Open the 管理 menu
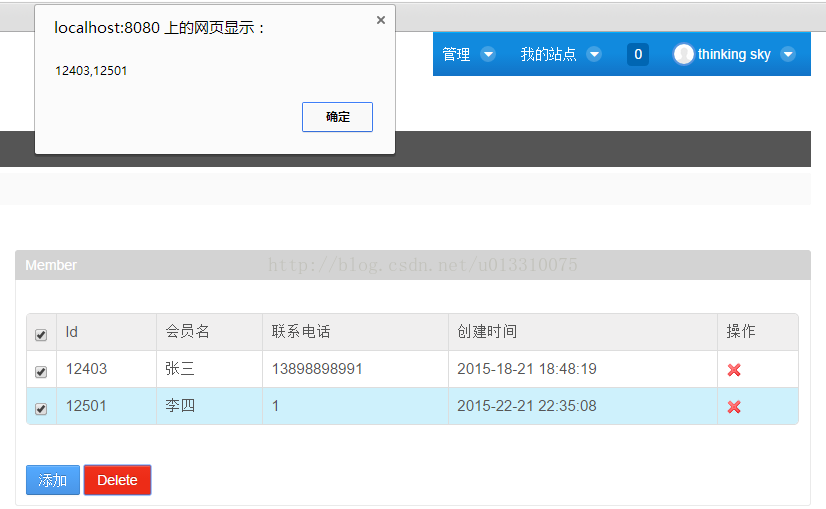826x509 pixels. pyautogui.click(x=456, y=54)
